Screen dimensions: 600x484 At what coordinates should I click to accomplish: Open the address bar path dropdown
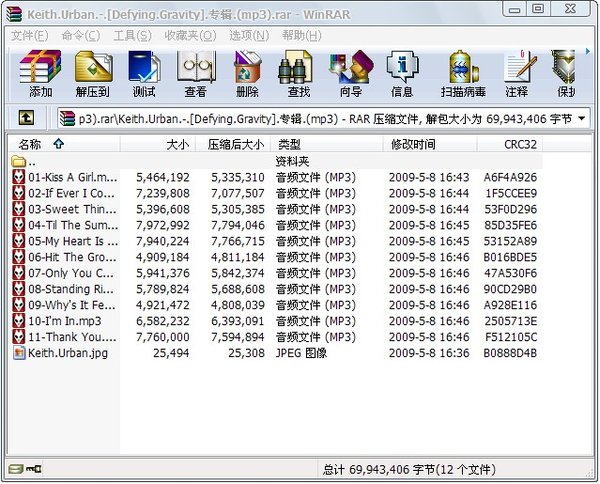tap(582, 119)
